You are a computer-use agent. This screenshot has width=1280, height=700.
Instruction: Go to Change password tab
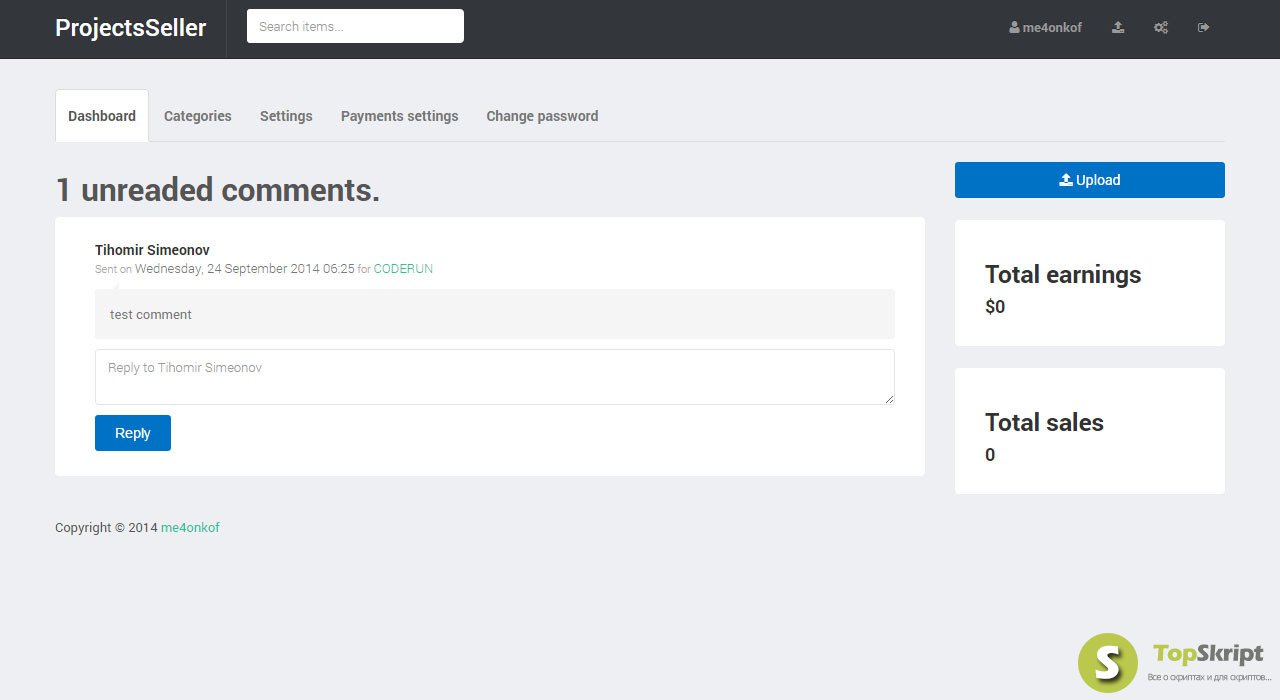pyautogui.click(x=542, y=116)
